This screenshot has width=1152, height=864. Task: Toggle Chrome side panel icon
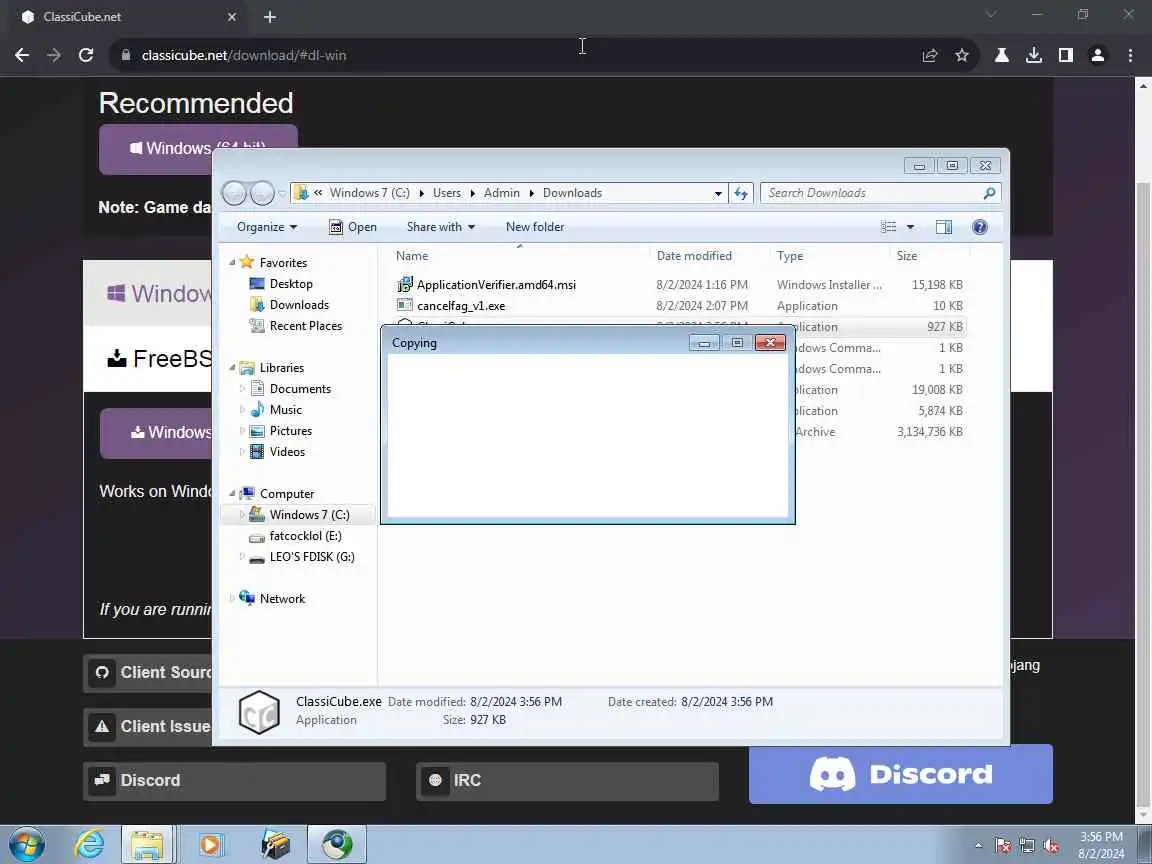[1065, 55]
